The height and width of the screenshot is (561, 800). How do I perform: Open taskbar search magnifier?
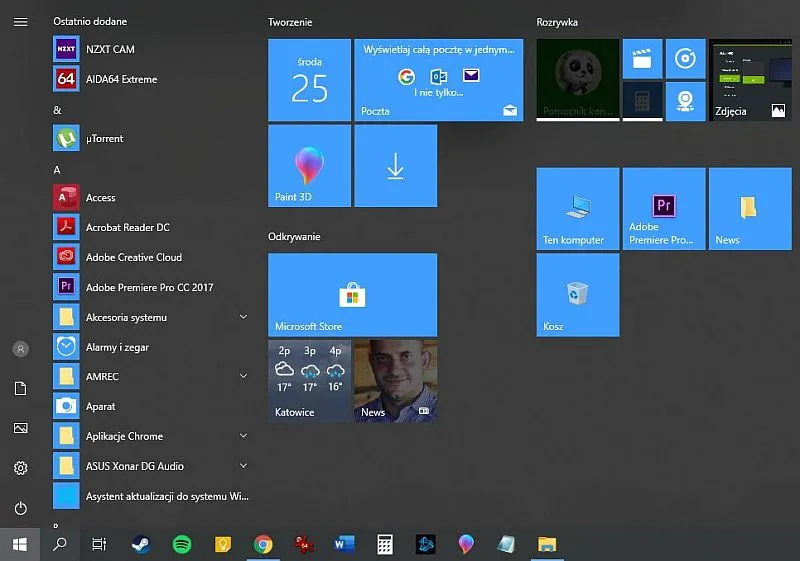[x=60, y=545]
